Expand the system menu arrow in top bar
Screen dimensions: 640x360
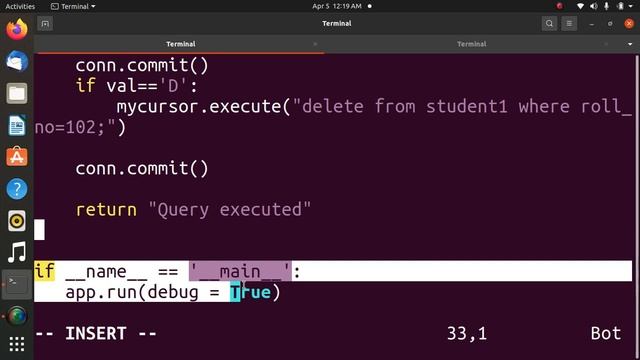pyautogui.click(x=631, y=6)
